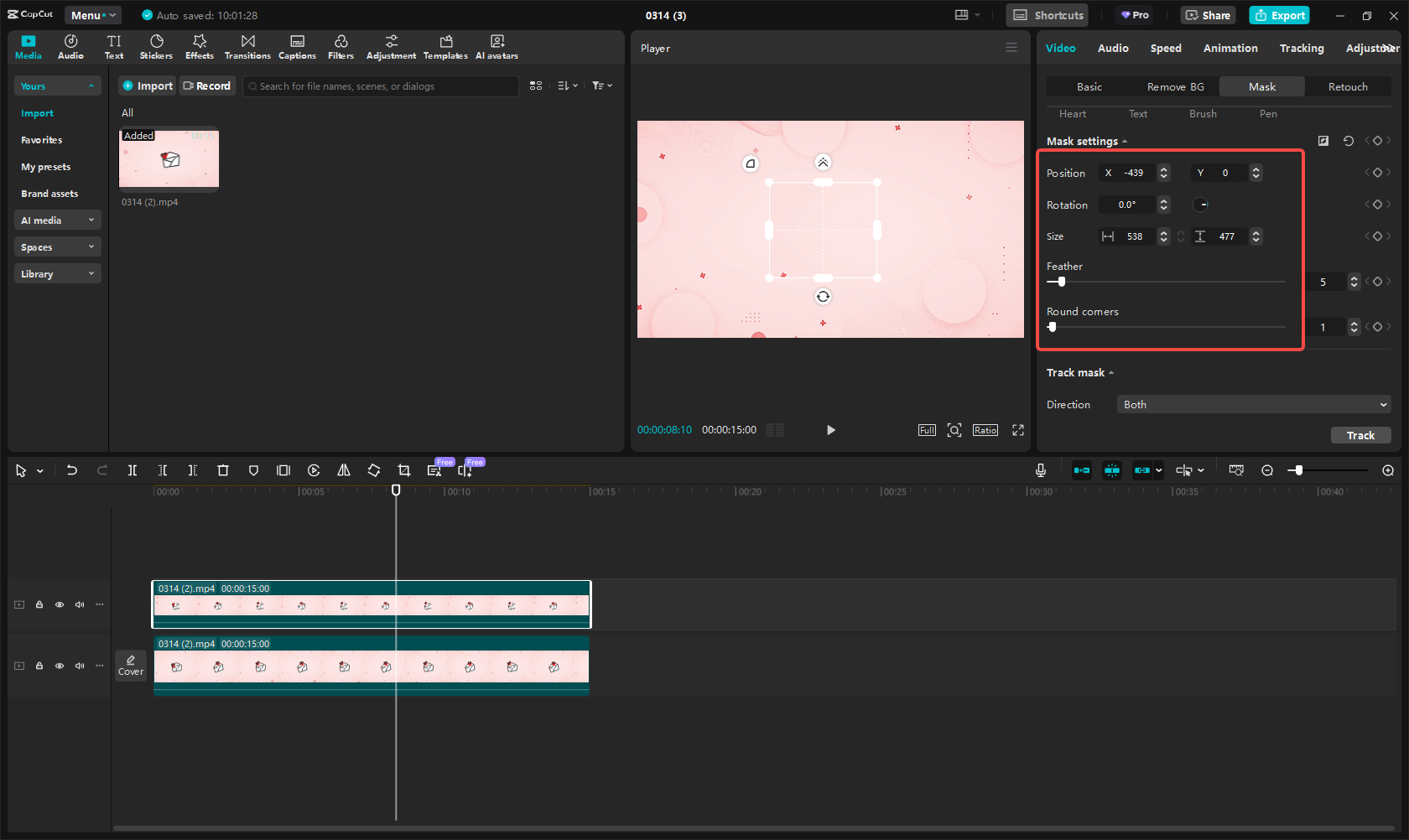The image size is (1409, 840).
Task: Open the media sort order dropdown
Action: [x=568, y=86]
